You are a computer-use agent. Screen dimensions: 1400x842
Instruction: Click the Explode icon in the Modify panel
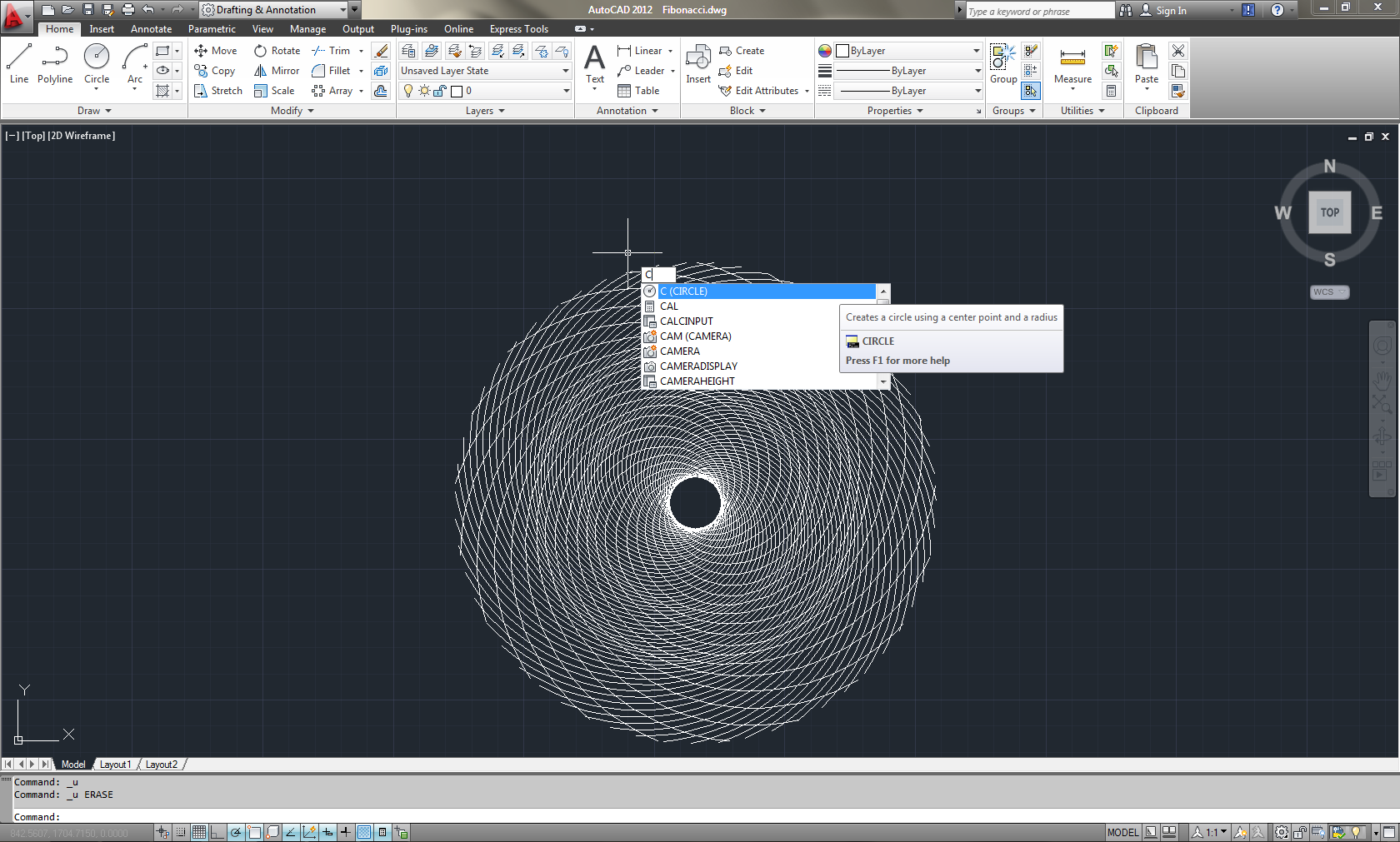(381, 71)
